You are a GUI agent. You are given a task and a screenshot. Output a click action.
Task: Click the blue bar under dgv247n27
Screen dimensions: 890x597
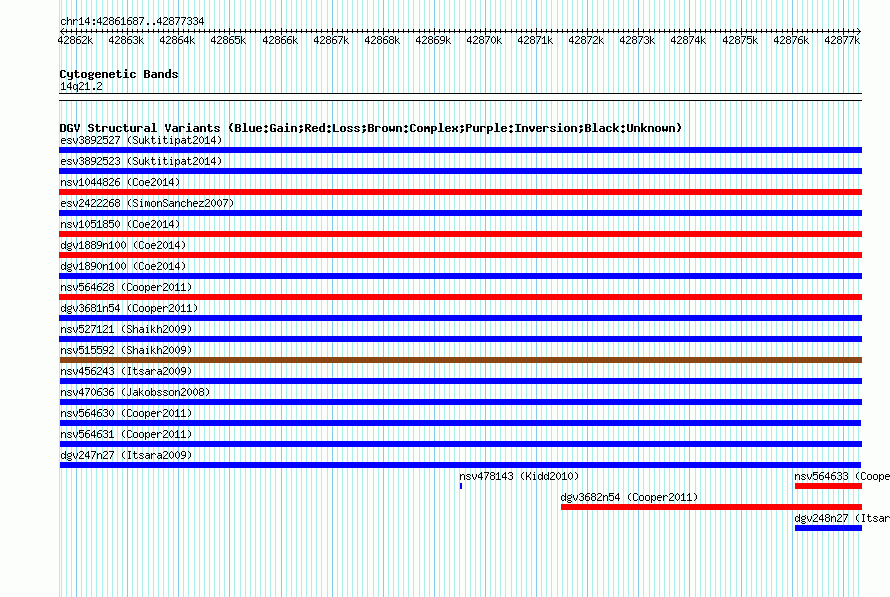[460, 465]
